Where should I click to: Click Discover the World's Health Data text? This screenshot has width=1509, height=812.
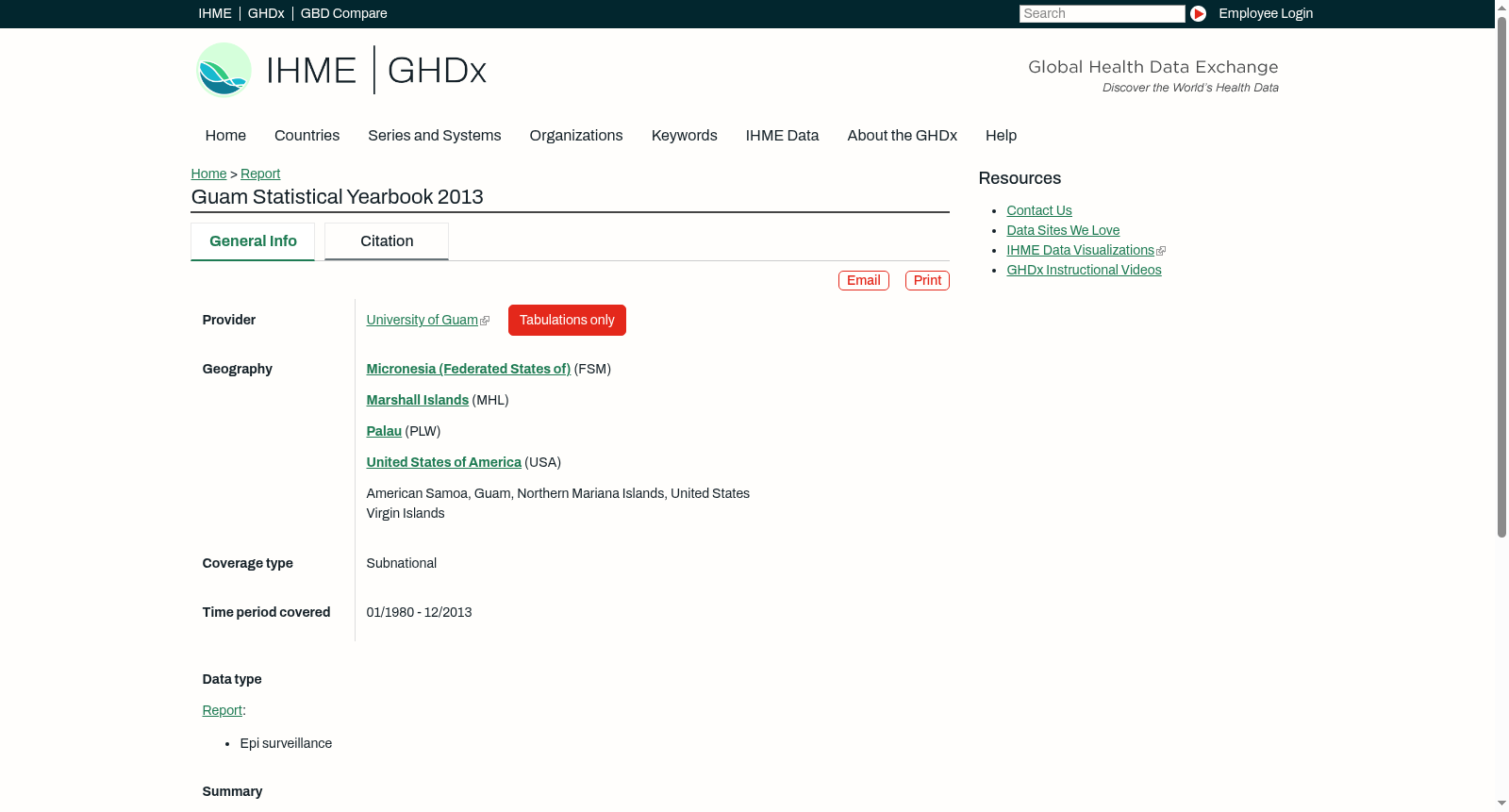tap(1191, 88)
